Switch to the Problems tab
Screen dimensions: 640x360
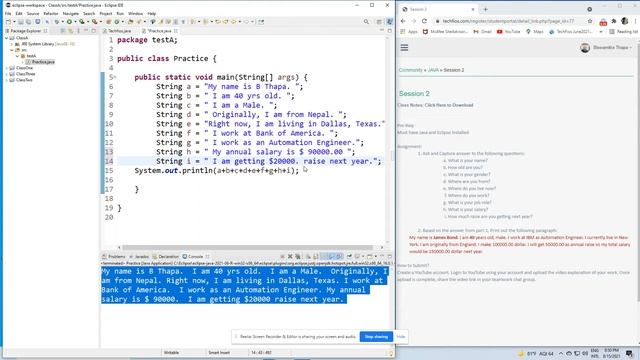114,256
